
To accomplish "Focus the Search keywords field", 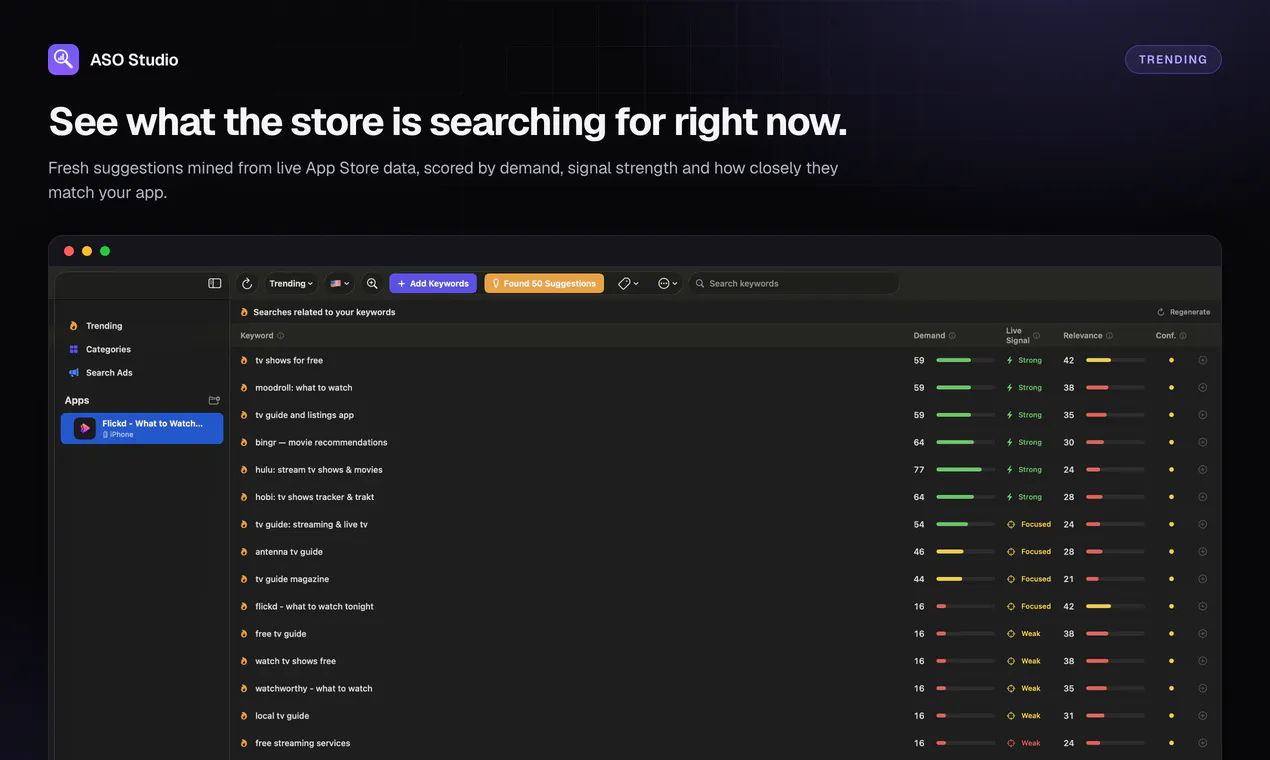I will click(x=794, y=283).
